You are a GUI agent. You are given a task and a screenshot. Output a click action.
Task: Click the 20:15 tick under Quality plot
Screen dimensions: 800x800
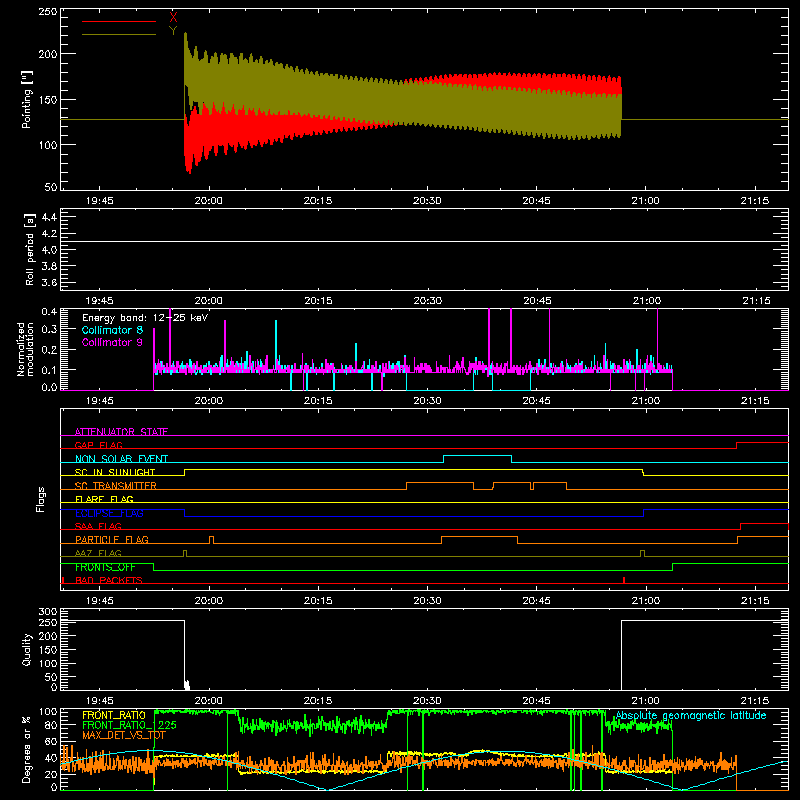coord(318,701)
